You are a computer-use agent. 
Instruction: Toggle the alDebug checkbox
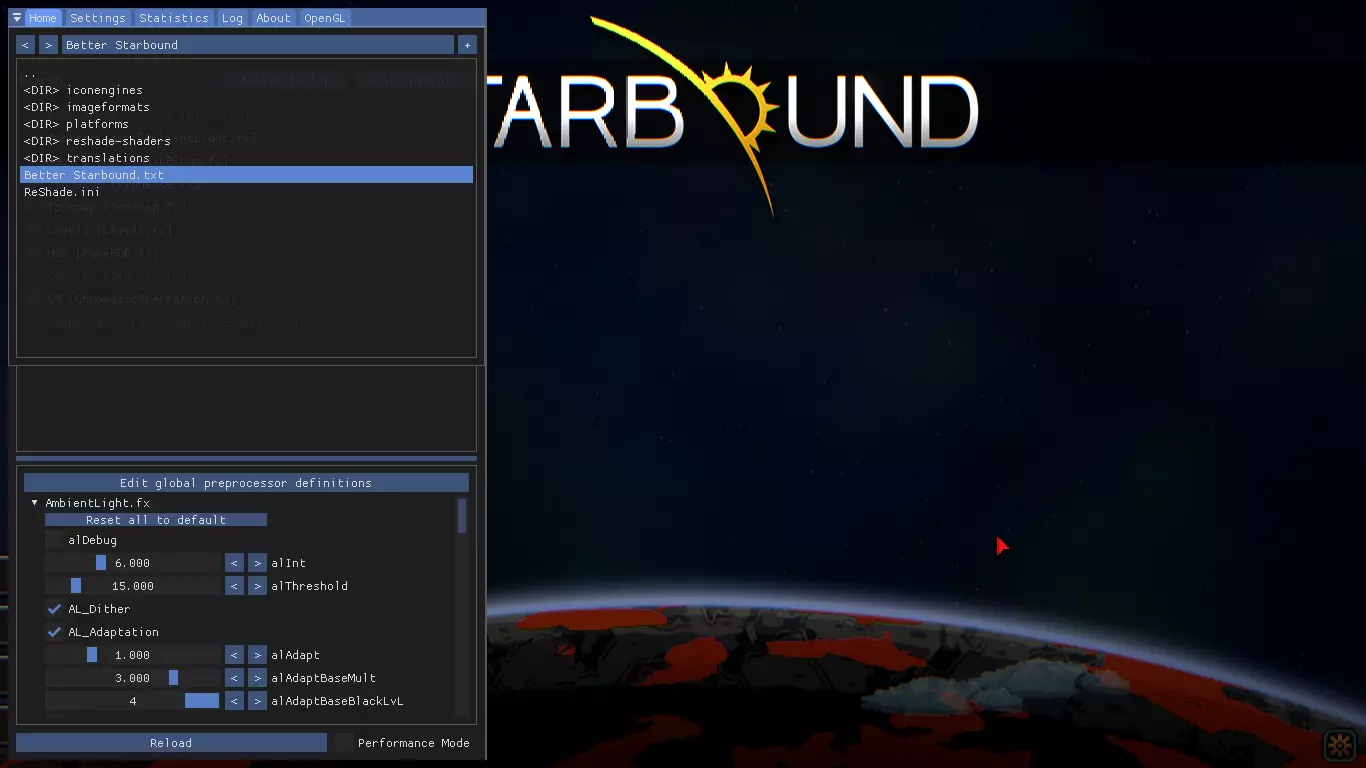54,540
